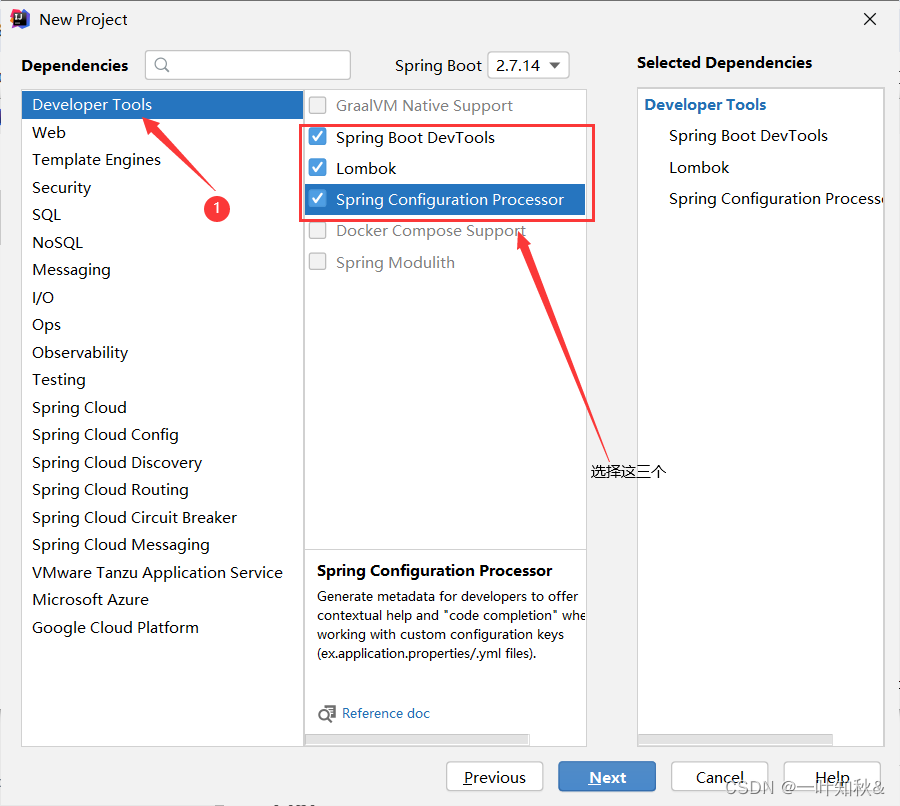Select the I/O category
900x806 pixels.
tap(162, 297)
